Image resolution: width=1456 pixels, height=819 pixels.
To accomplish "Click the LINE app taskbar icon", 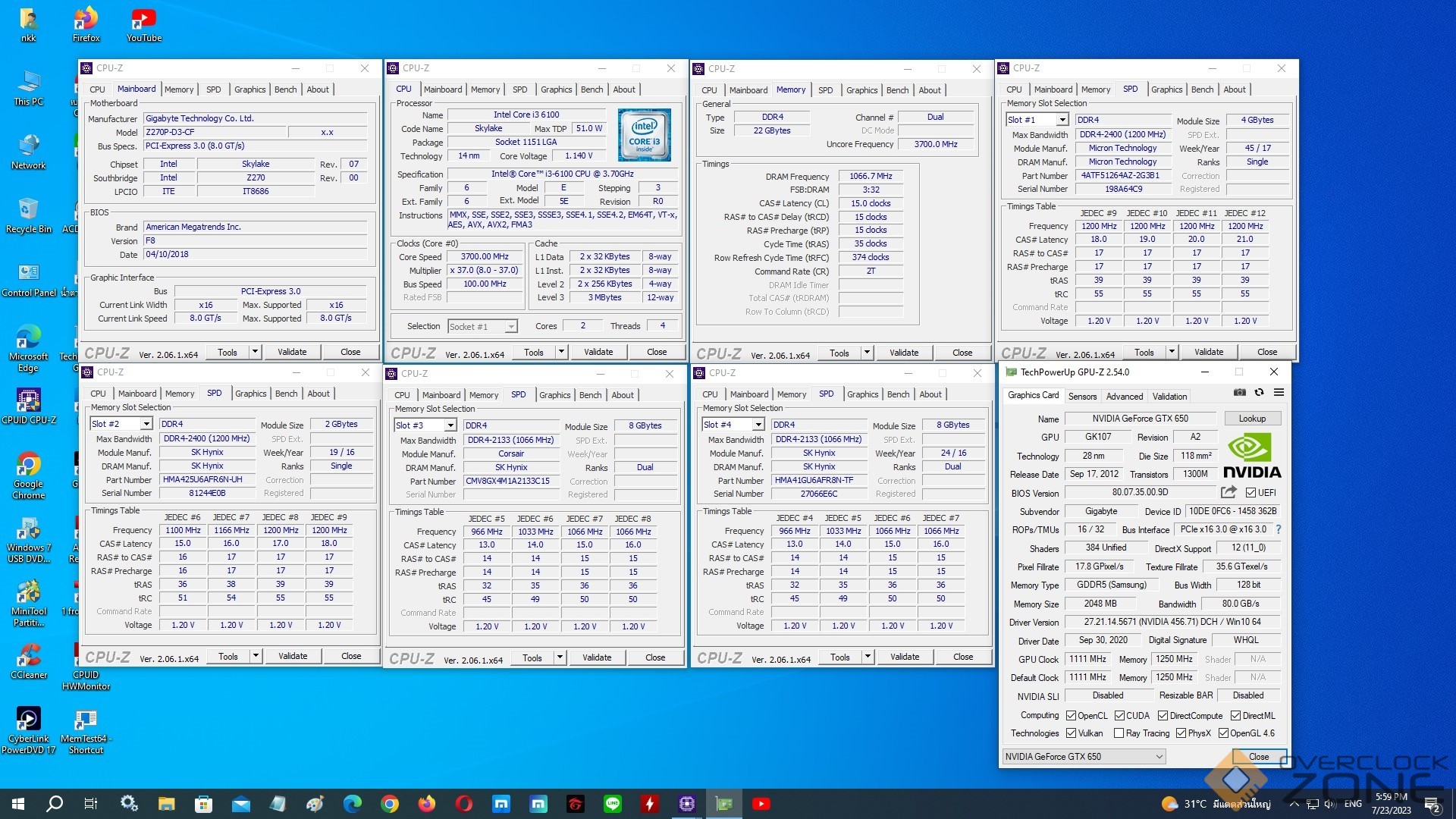I will tap(613, 804).
